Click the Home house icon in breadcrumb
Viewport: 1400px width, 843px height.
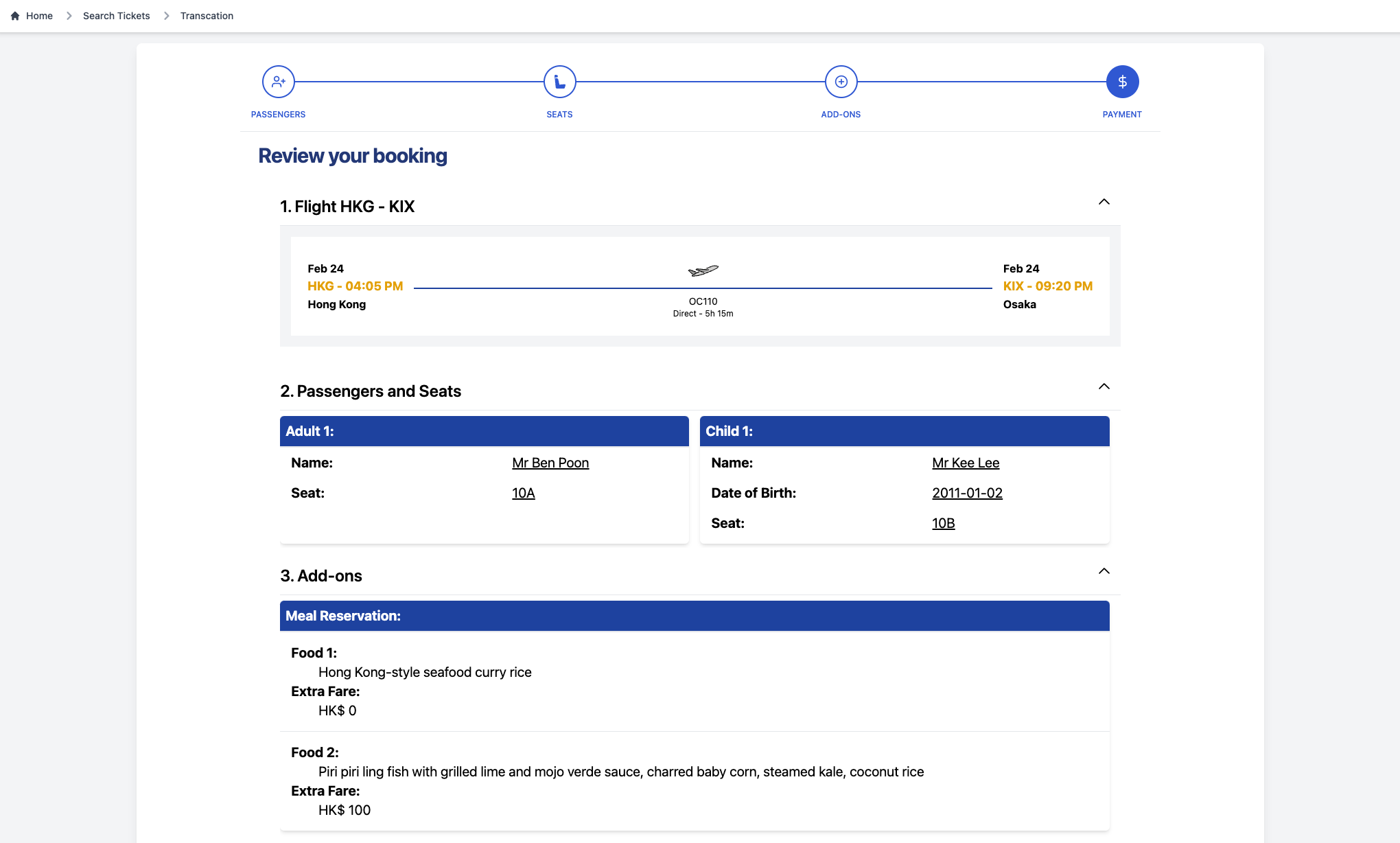15,16
